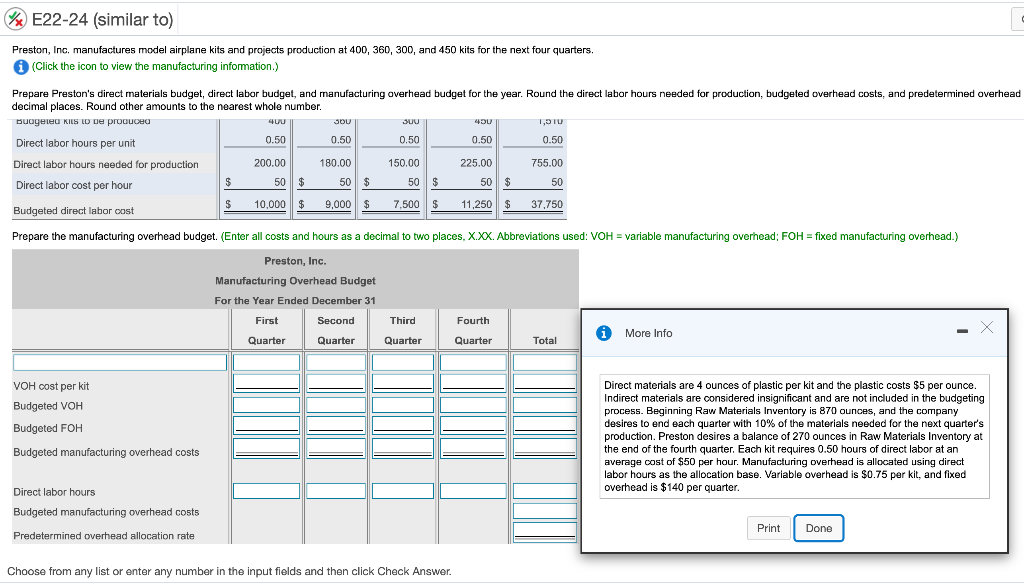Minimize the More Info dialog
The height and width of the screenshot is (584, 1024).
962,332
